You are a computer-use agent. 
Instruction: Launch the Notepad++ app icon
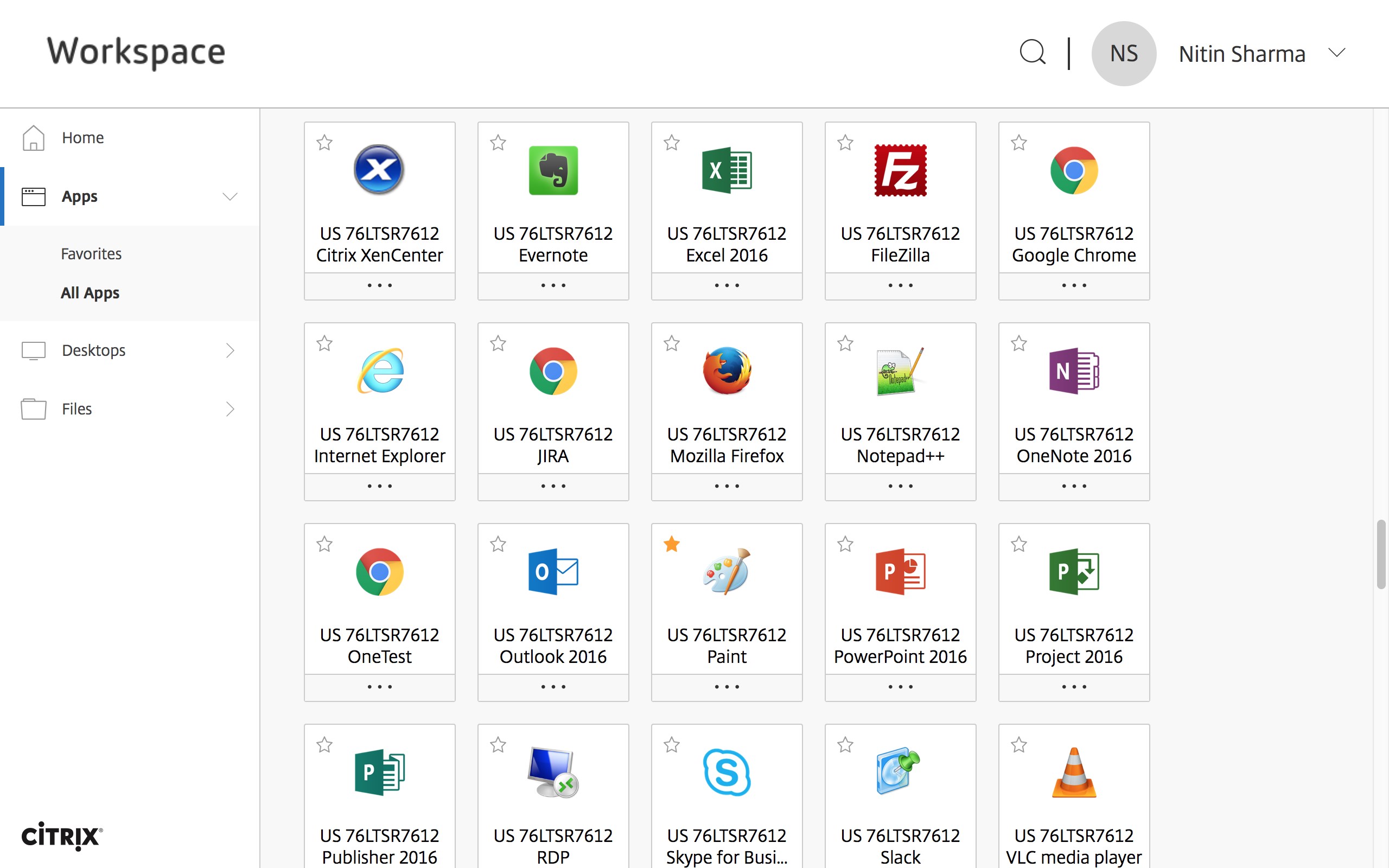pos(900,371)
